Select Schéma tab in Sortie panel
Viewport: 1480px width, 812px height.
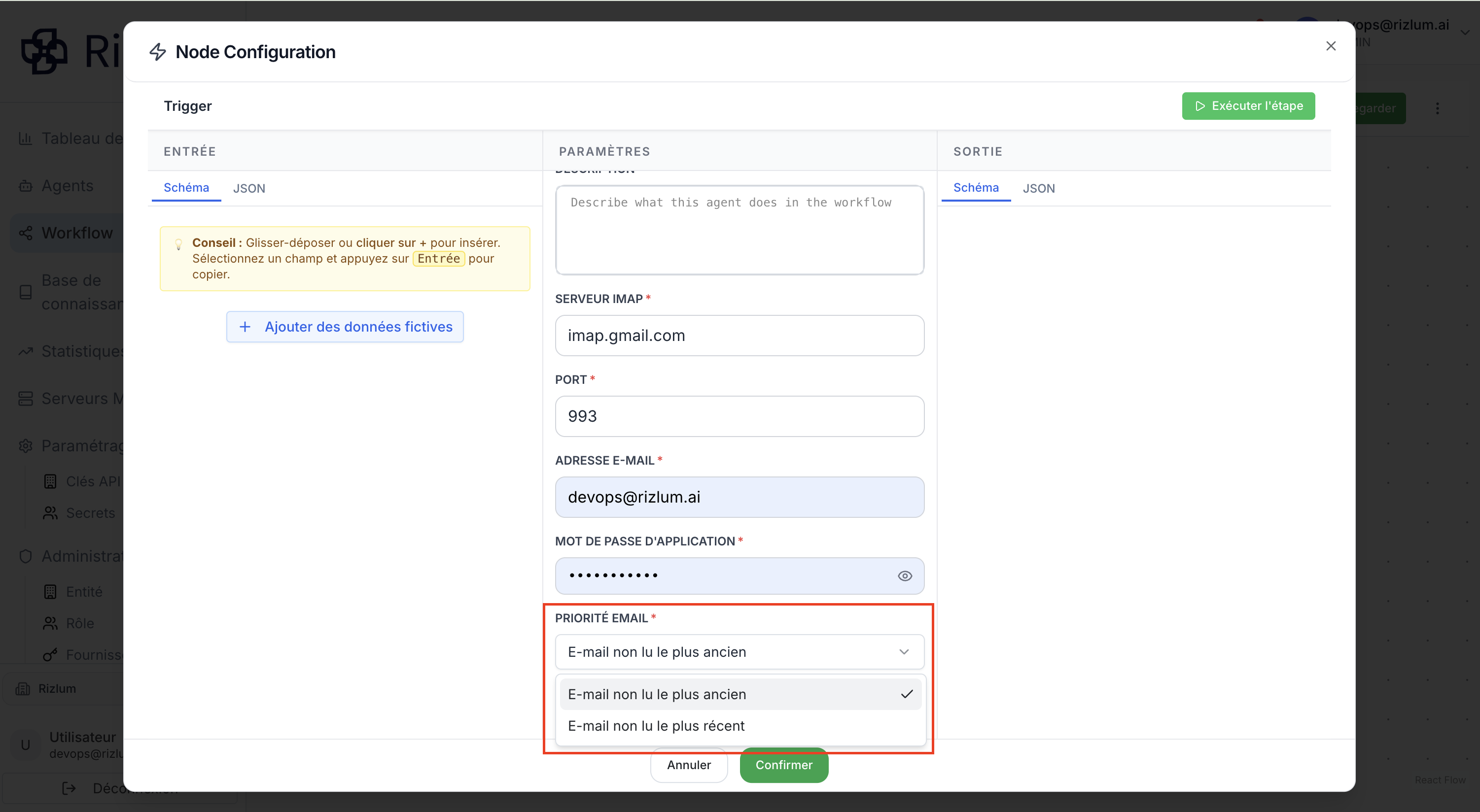(976, 188)
